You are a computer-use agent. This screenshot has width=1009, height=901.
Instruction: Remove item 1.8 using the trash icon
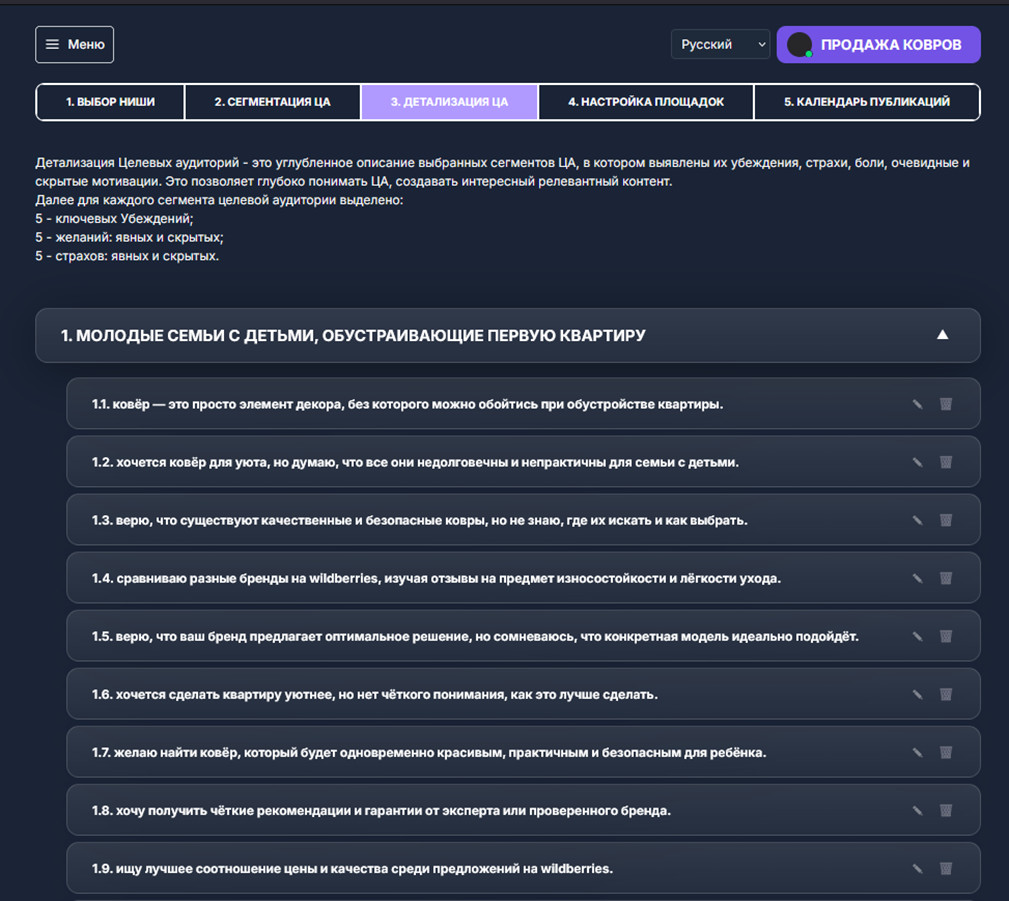945,810
